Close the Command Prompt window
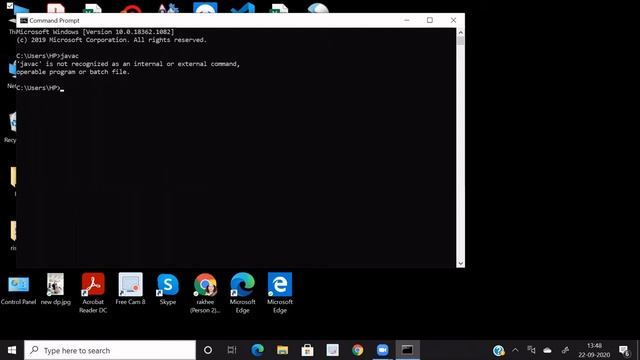The image size is (640, 360). [453, 20]
